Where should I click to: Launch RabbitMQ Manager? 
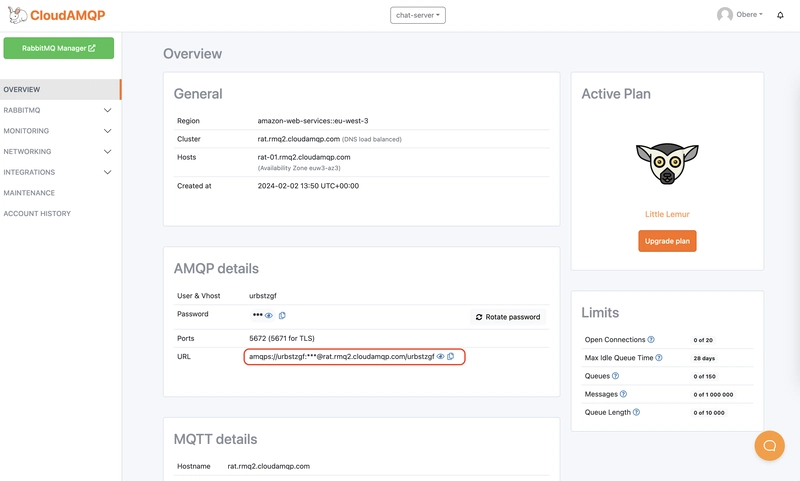59,48
